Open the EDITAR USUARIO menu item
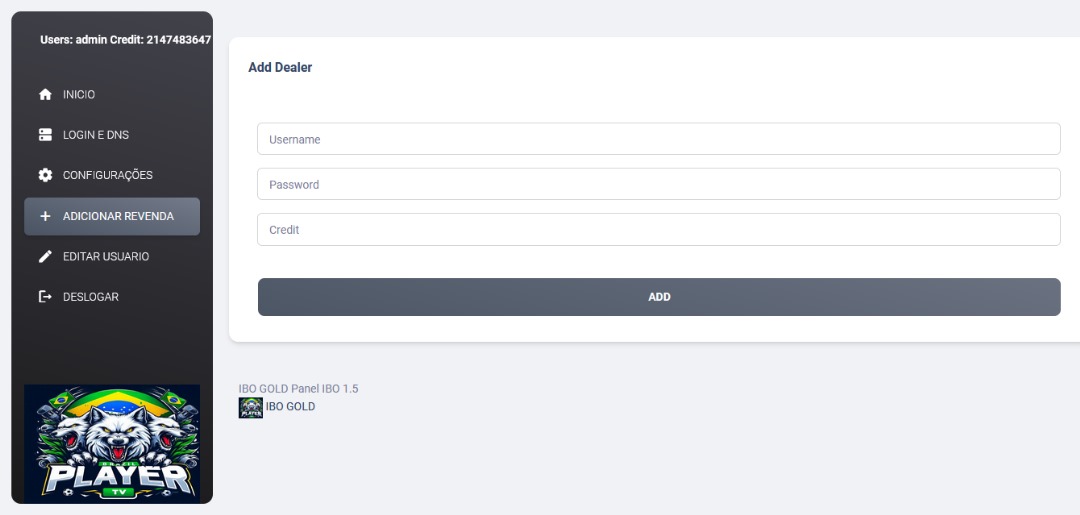 106,257
